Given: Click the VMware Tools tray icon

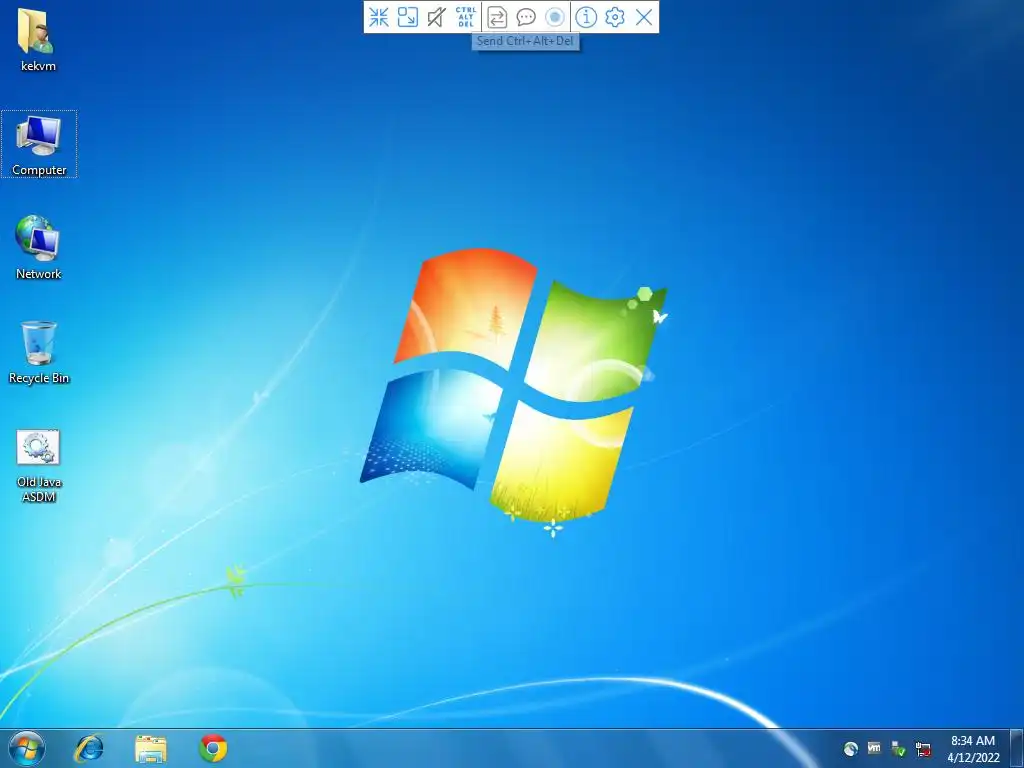Looking at the screenshot, I should click(x=874, y=748).
